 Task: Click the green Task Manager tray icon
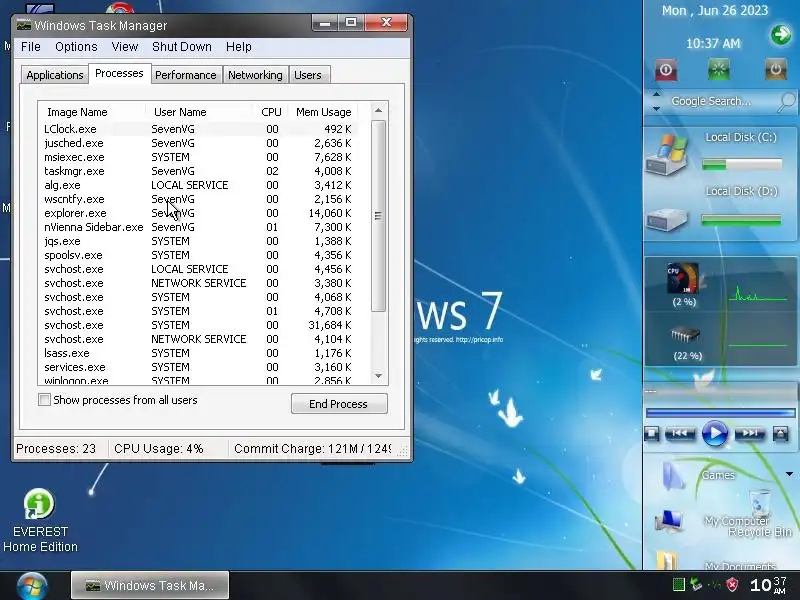click(x=678, y=585)
